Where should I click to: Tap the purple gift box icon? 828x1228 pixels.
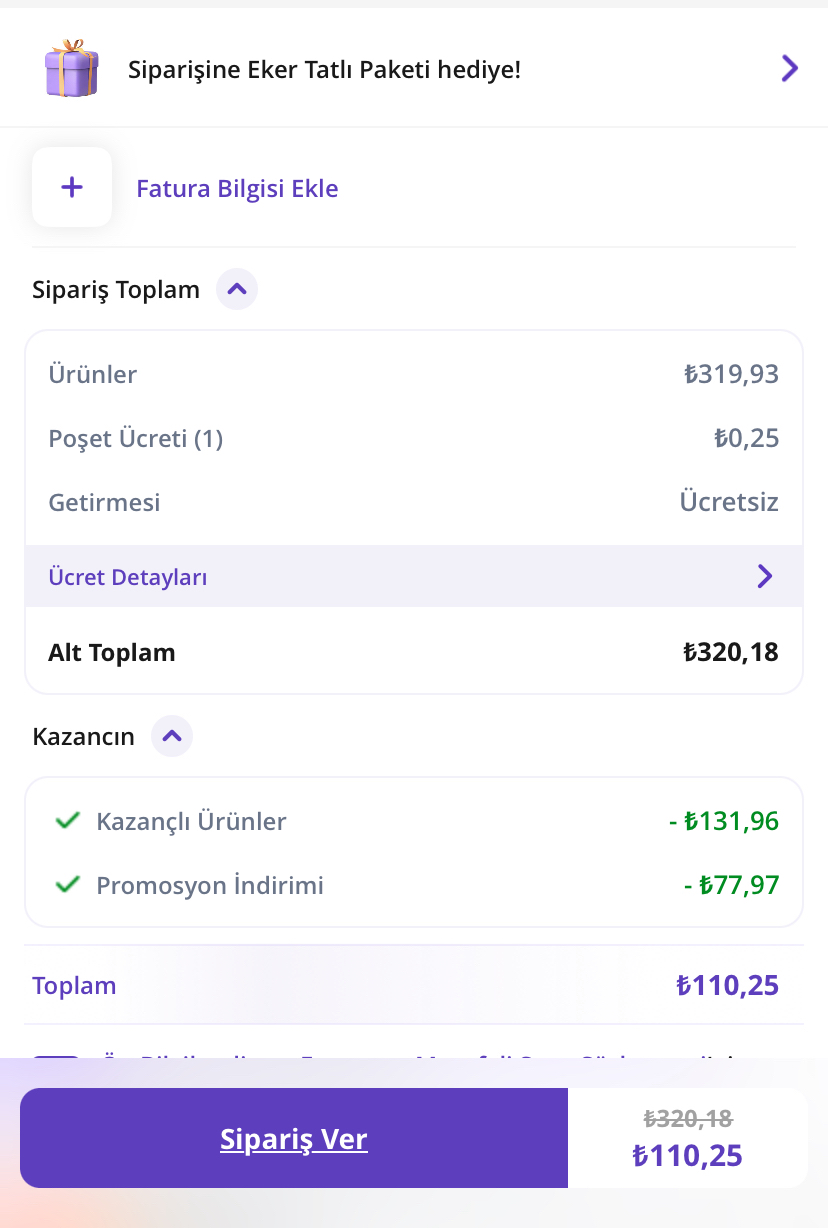tap(72, 68)
